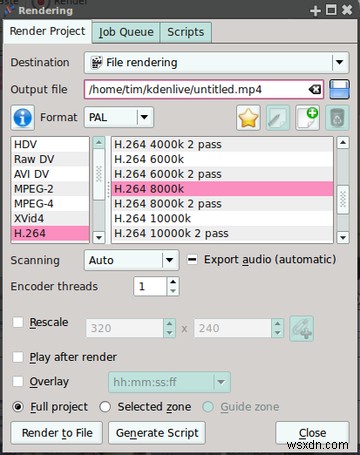
Task: Click the format list scrollbar handle
Action: (99, 174)
